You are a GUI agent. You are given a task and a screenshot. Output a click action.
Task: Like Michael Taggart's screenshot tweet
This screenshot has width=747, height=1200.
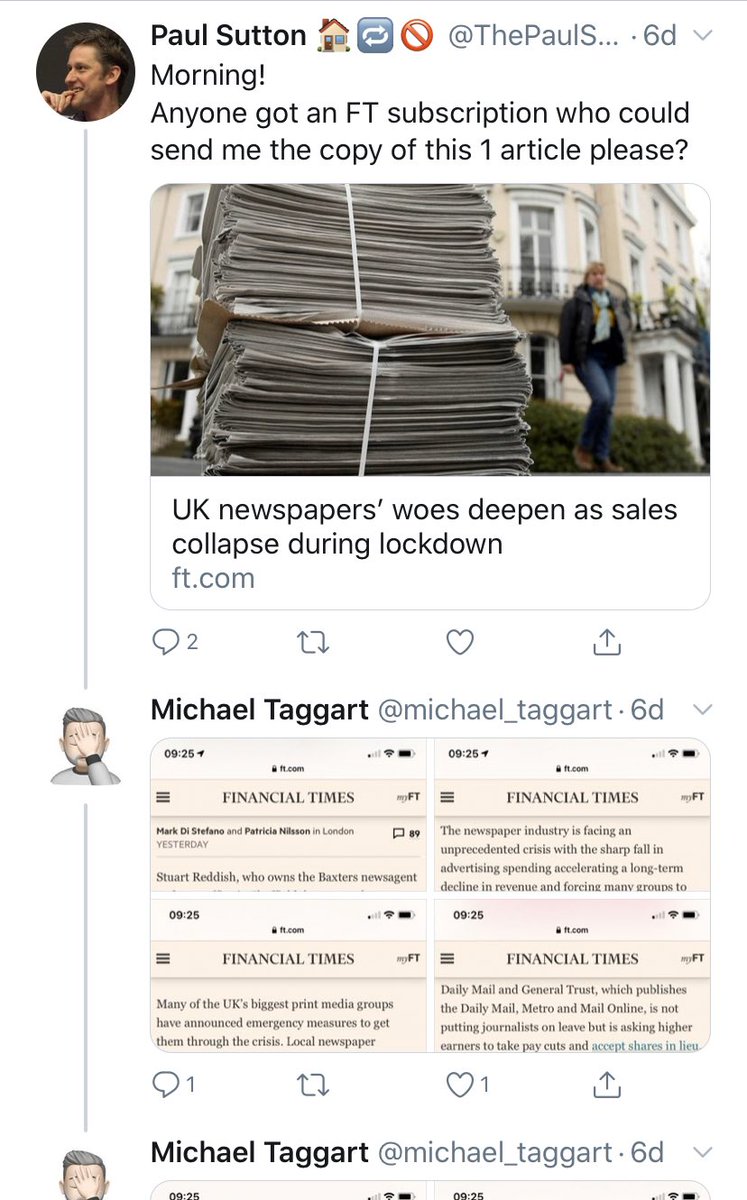pos(467,1084)
